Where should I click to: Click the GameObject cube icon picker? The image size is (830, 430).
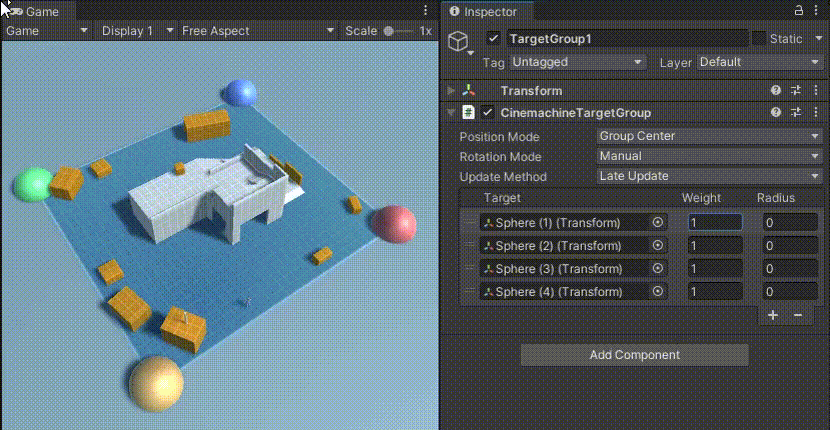pos(458,42)
